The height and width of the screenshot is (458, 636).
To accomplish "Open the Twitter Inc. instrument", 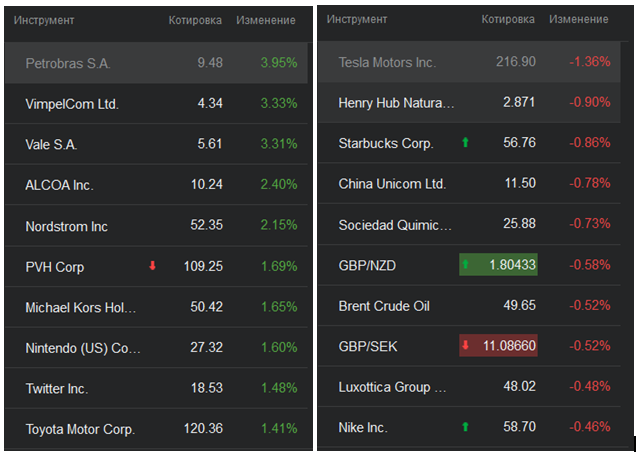I will click(57, 388).
